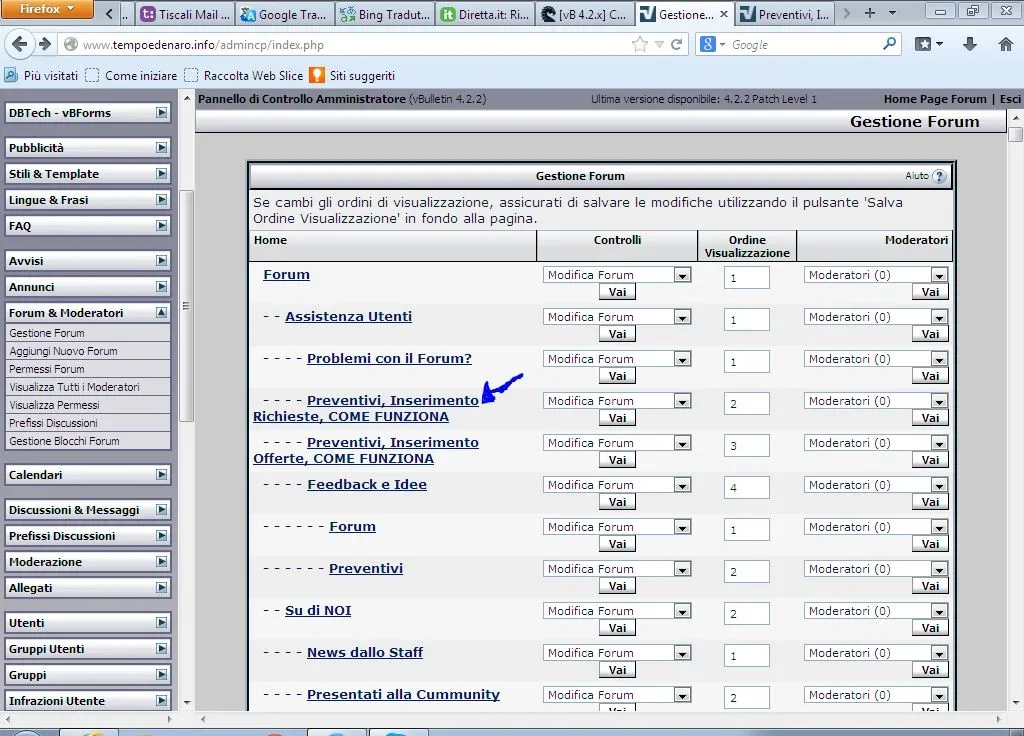Open the Aiuto help question-mark icon

939,176
